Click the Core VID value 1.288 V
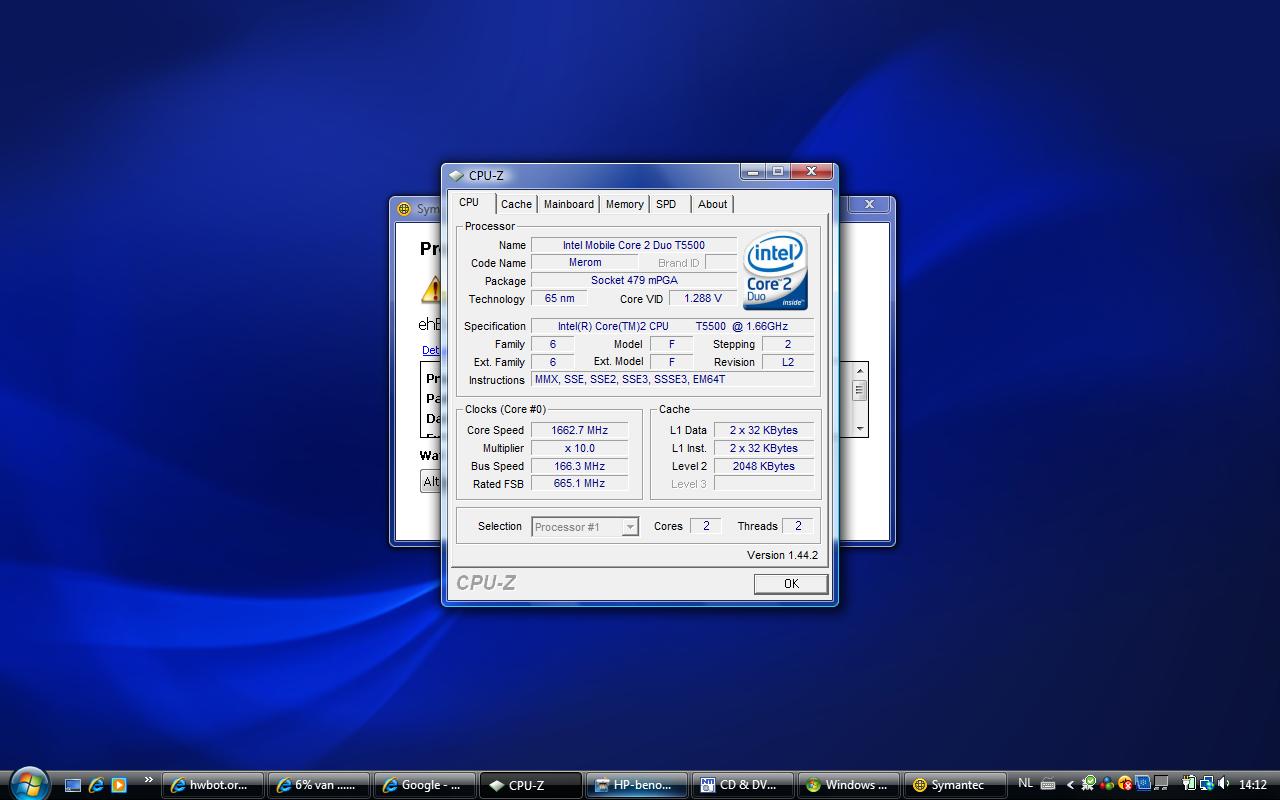Viewport: 1280px width, 800px height. point(702,299)
